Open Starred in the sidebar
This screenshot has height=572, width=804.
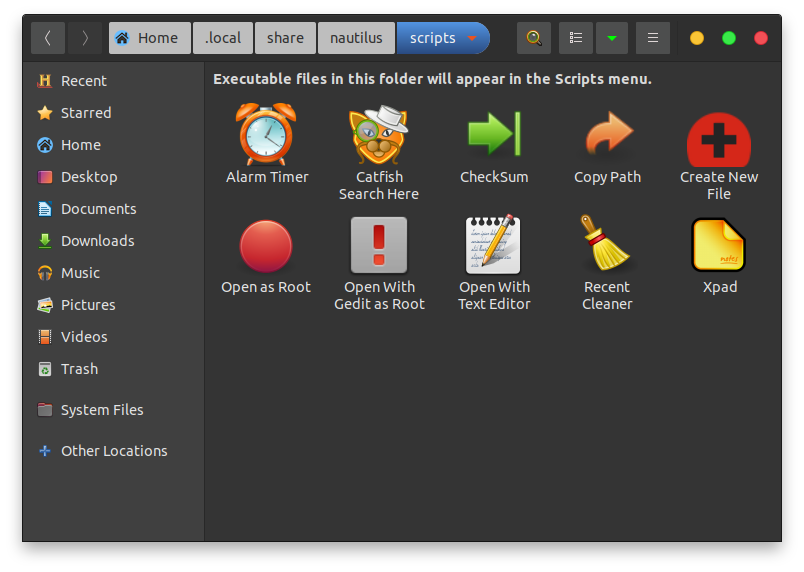[x=113, y=113]
